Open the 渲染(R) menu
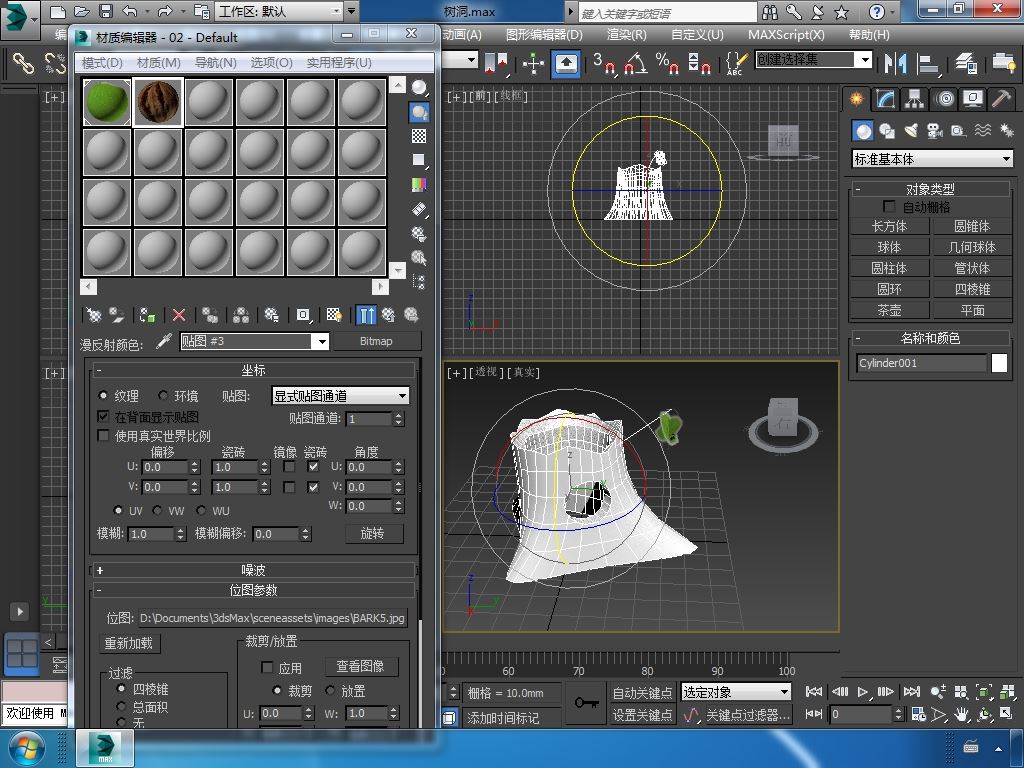The width and height of the screenshot is (1024, 768). pos(626,35)
